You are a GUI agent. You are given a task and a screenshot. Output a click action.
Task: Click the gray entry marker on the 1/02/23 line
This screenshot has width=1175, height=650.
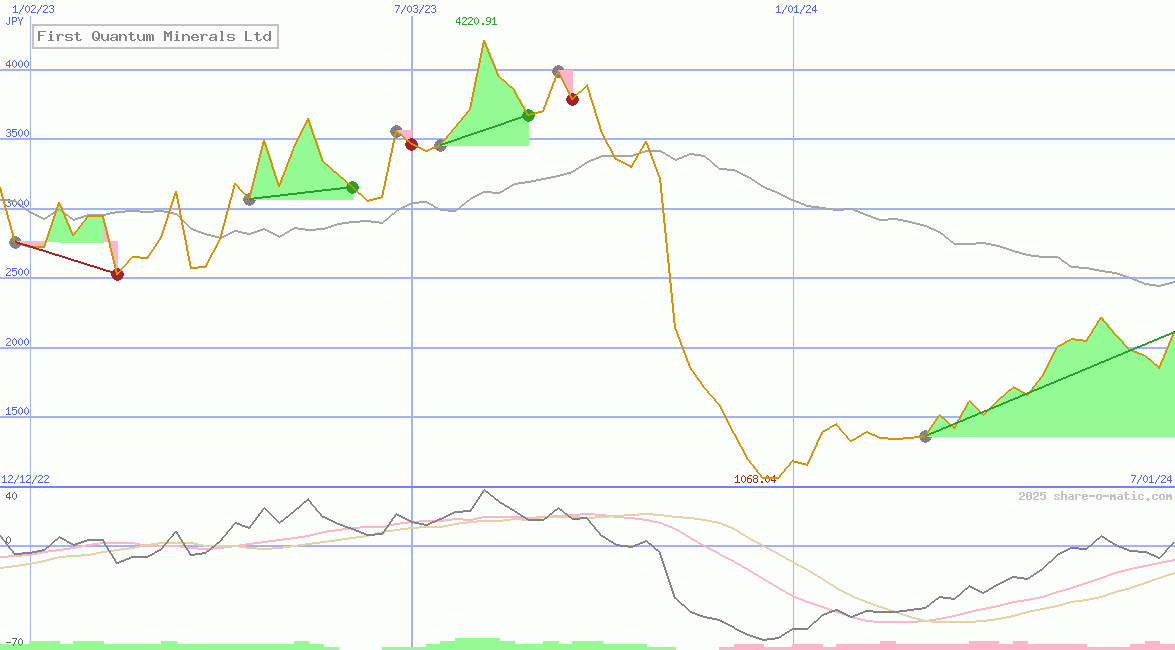pos(15,242)
